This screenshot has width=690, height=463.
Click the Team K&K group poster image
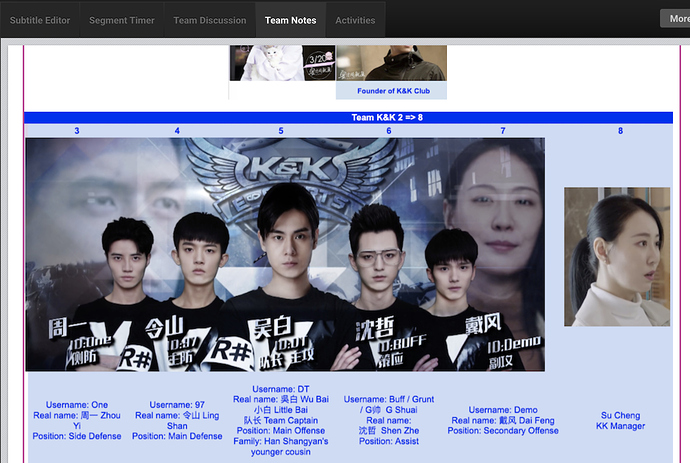point(285,254)
